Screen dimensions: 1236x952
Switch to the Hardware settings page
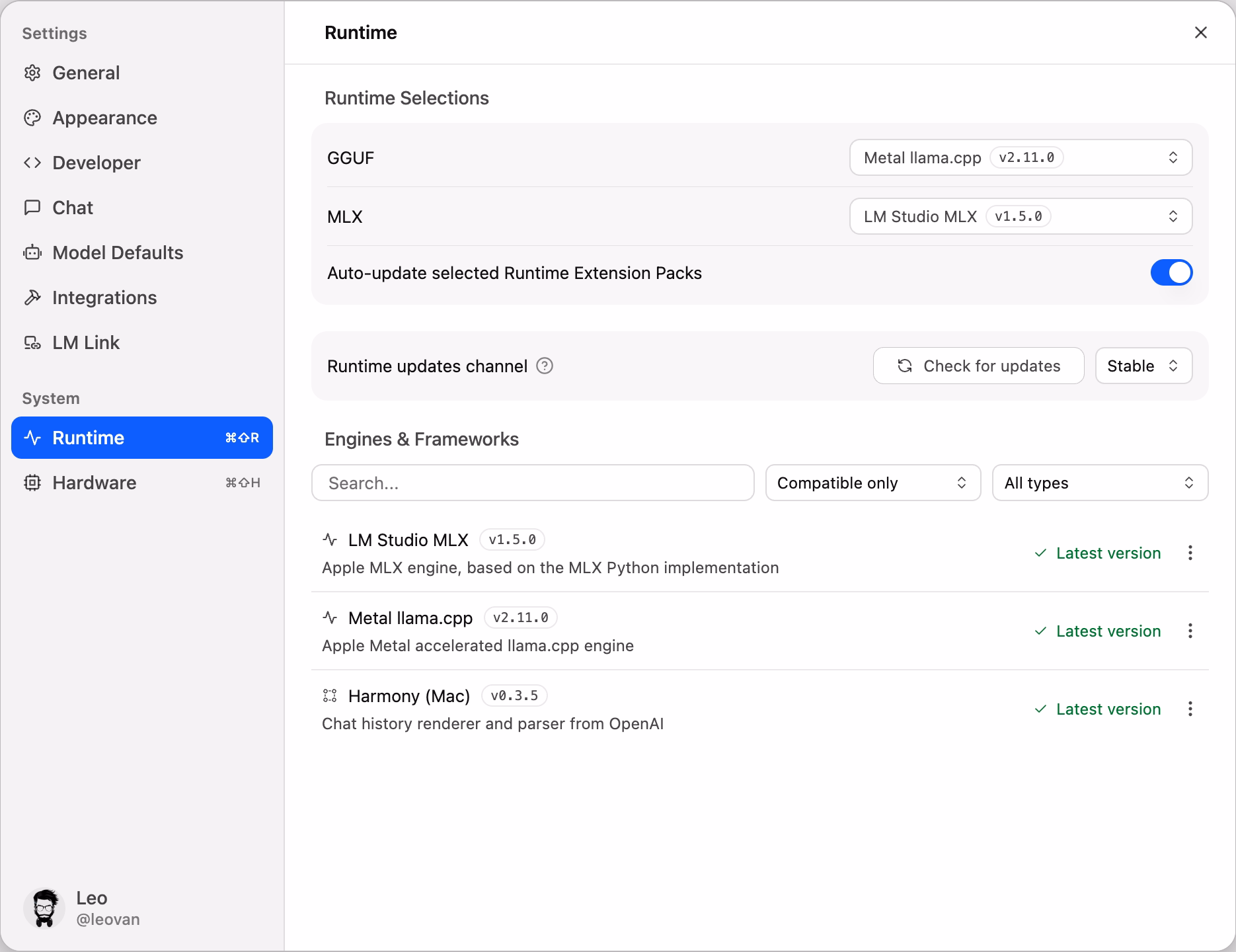95,483
